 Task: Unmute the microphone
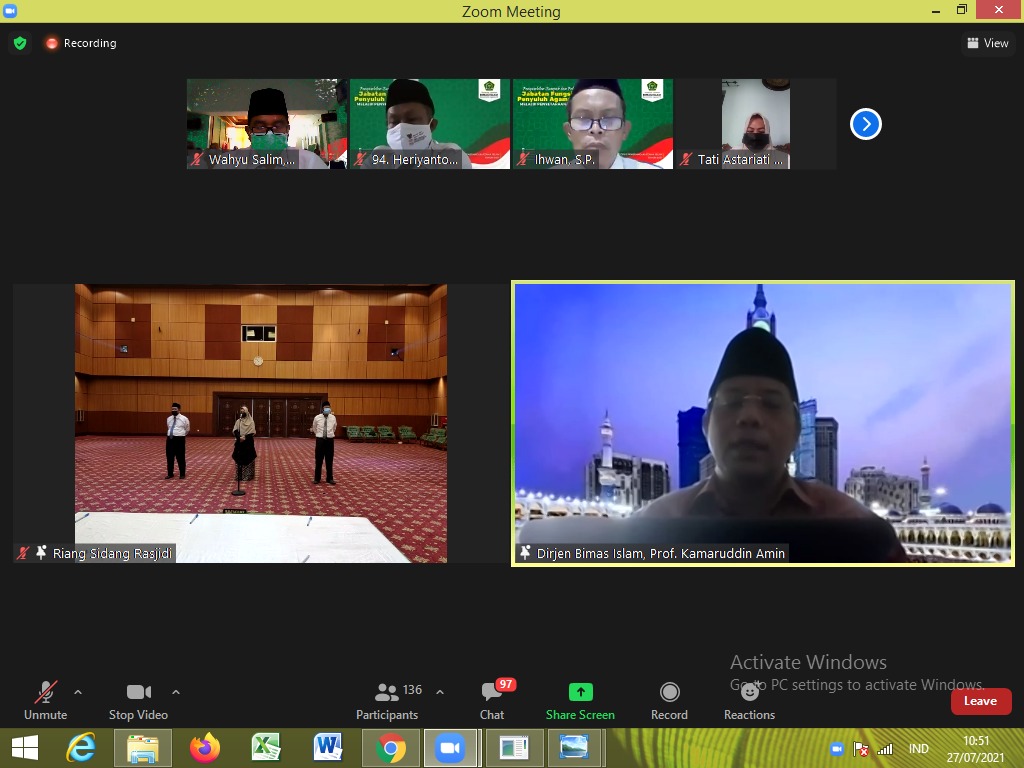(x=46, y=700)
